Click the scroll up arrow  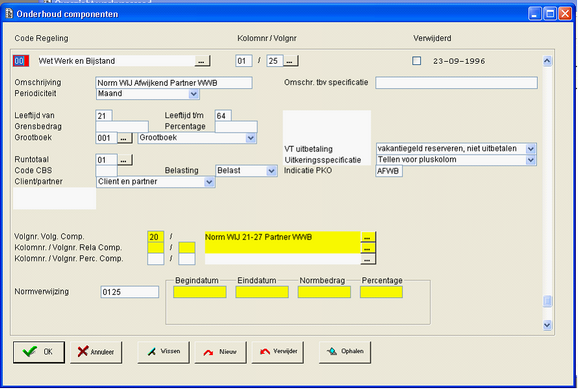[x=547, y=61]
